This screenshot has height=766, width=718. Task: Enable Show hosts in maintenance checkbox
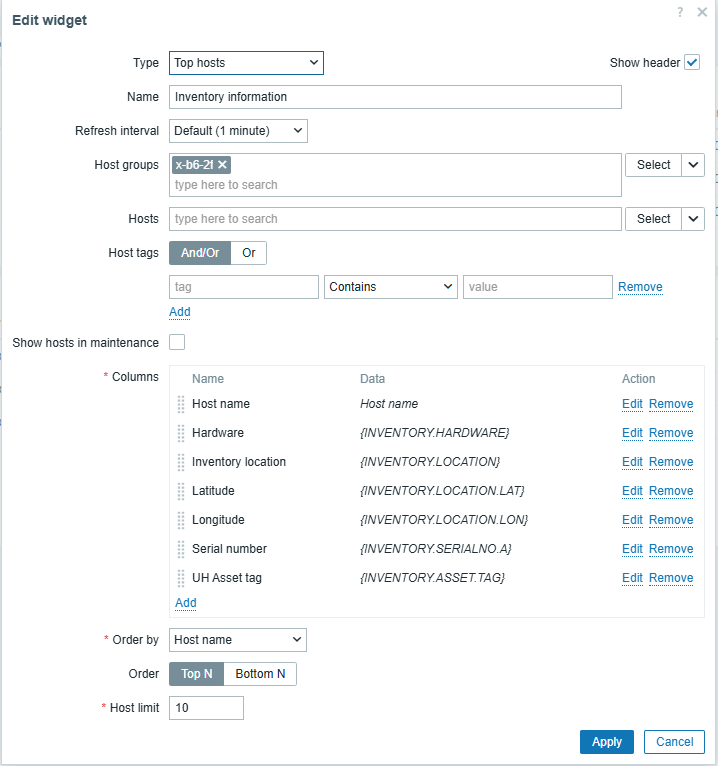[x=177, y=343]
